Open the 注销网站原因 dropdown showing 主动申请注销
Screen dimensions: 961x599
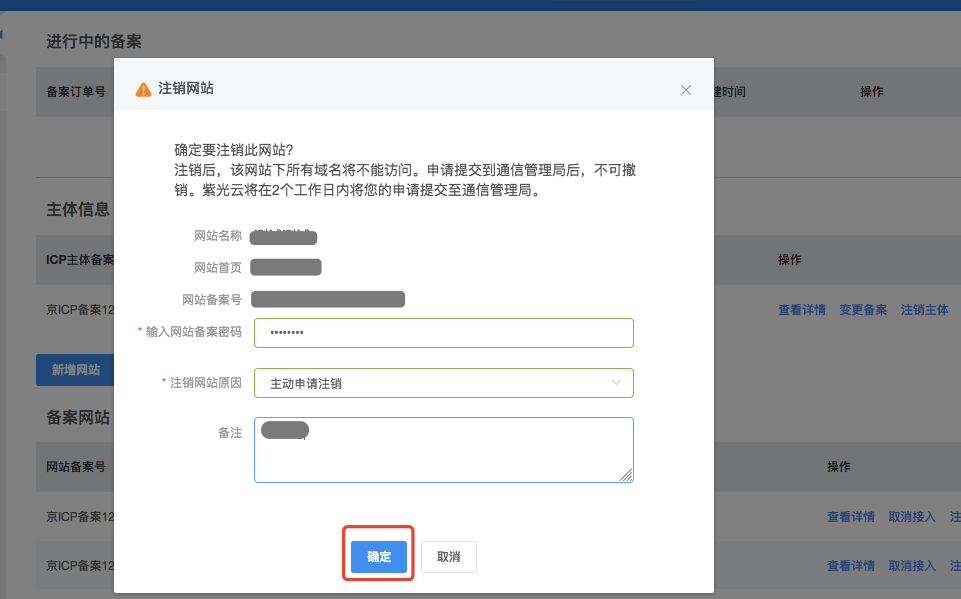(443, 383)
